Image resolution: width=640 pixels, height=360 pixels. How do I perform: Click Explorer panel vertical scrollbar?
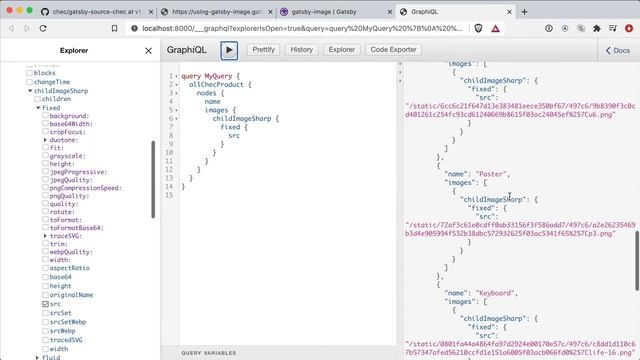click(x=153, y=179)
